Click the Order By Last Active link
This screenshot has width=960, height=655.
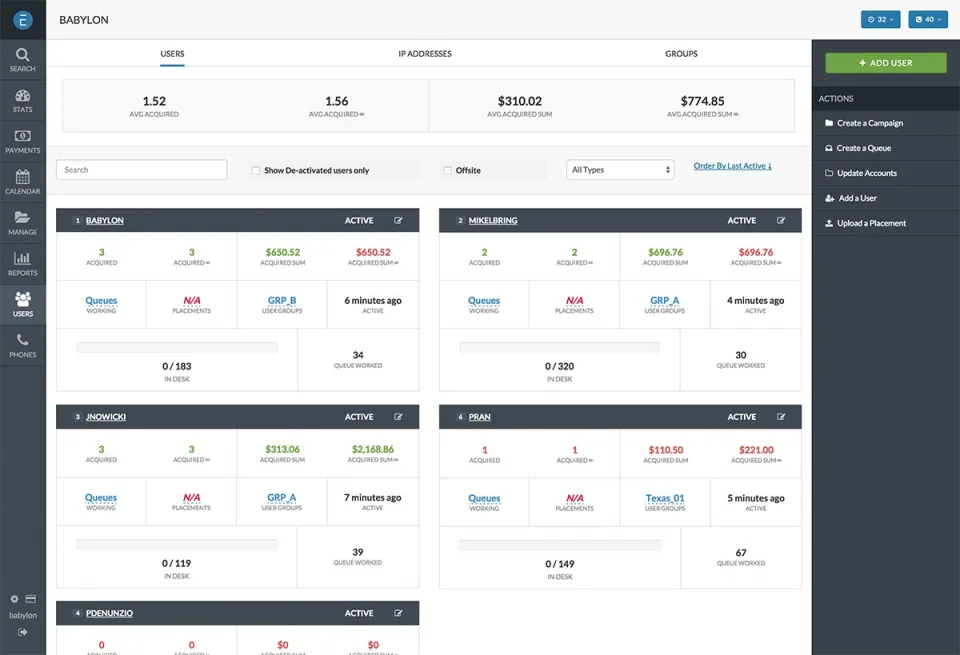click(x=732, y=166)
